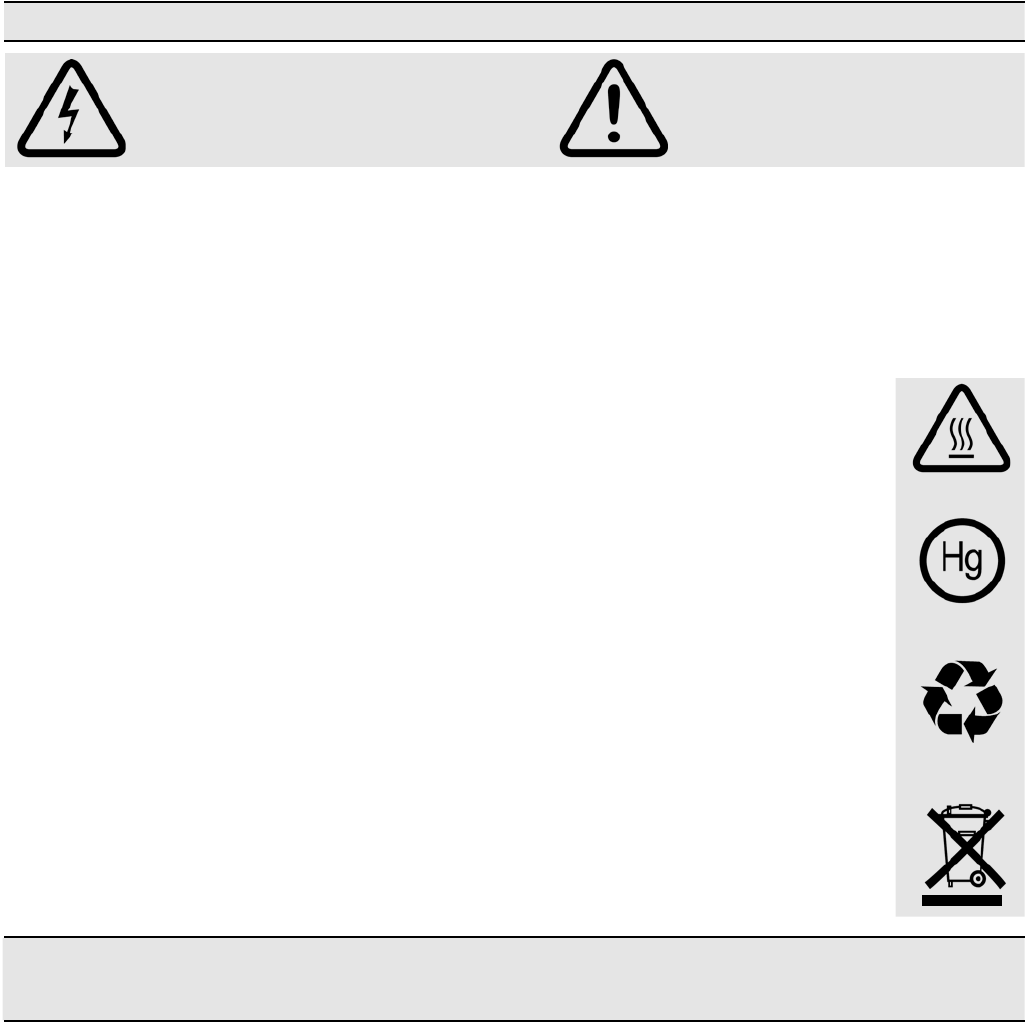Select the exclamation mark caution triangle
Screen dimensions: 1028x1024
(x=614, y=109)
